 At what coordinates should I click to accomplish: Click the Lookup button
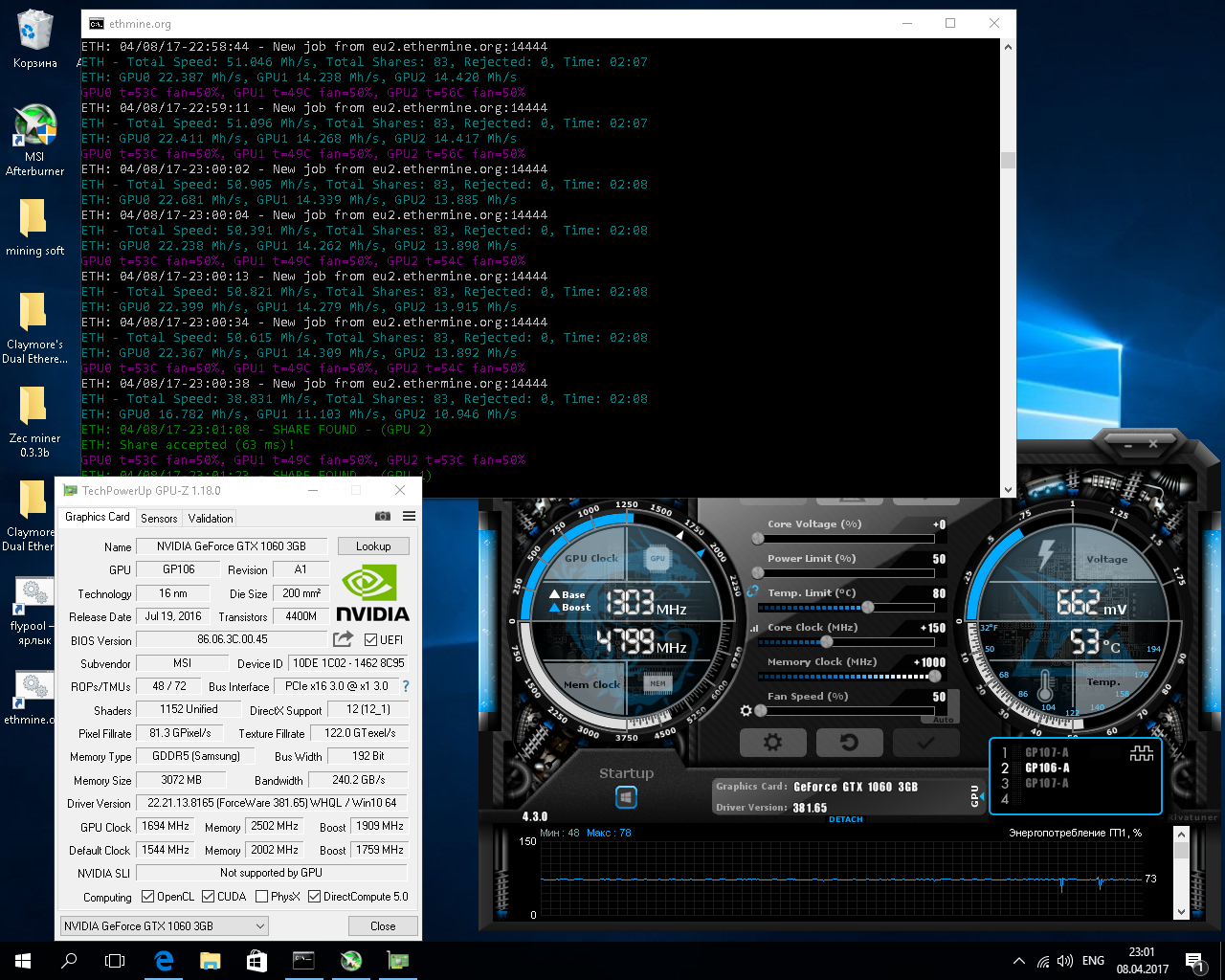coord(373,546)
